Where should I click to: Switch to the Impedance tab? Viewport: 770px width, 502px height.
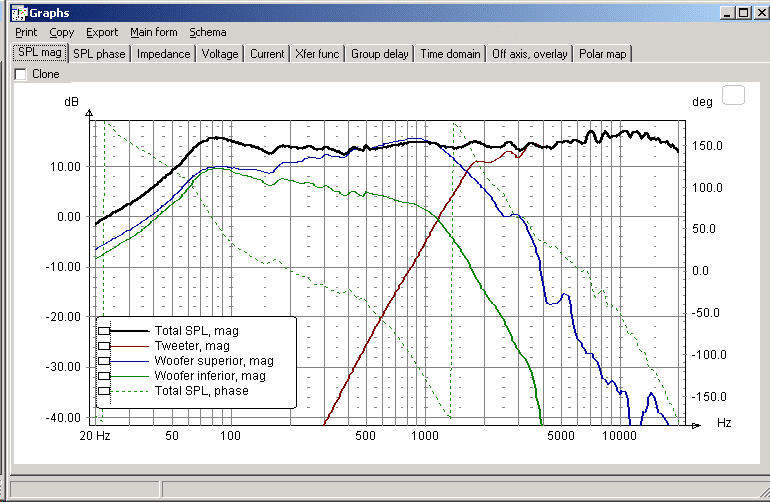[x=164, y=54]
